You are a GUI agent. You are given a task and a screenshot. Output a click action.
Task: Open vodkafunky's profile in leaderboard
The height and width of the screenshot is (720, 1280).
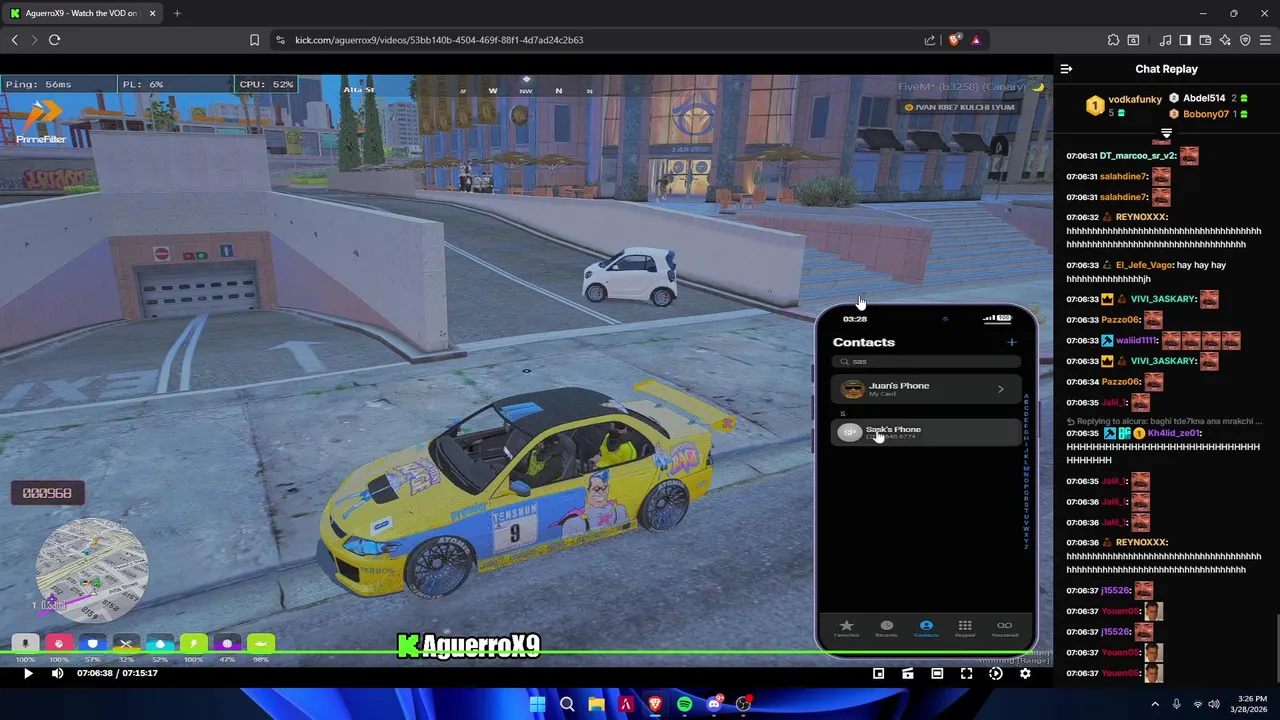click(1135, 99)
